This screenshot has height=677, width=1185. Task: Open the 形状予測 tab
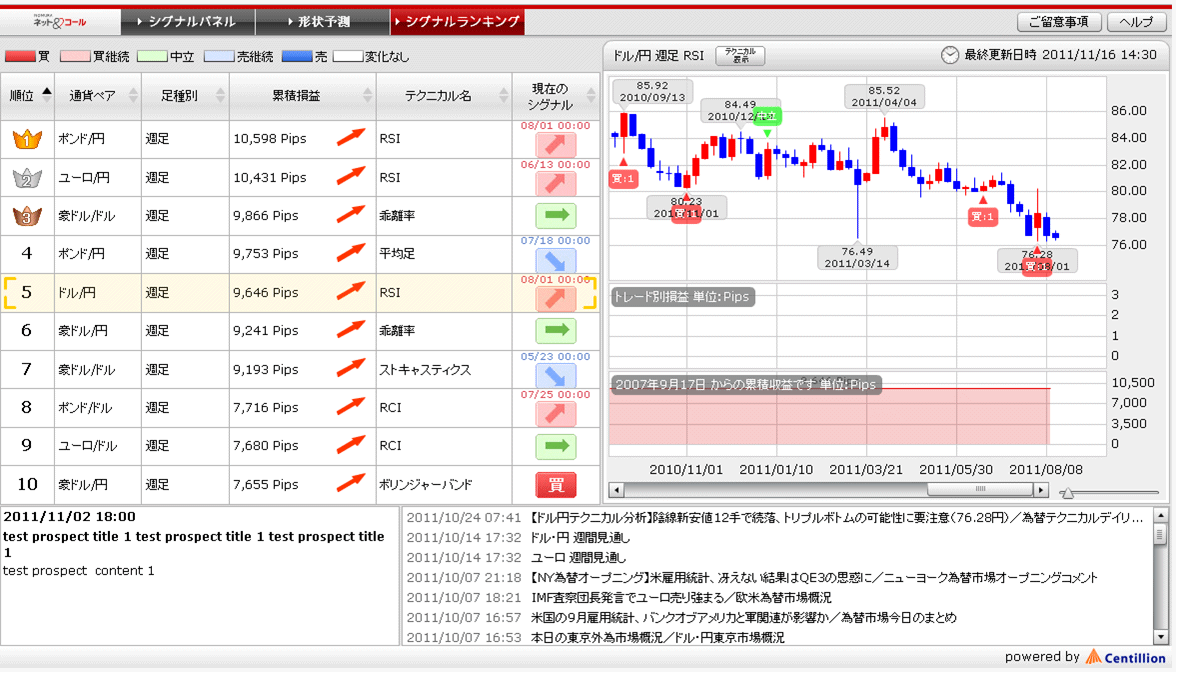pos(322,21)
